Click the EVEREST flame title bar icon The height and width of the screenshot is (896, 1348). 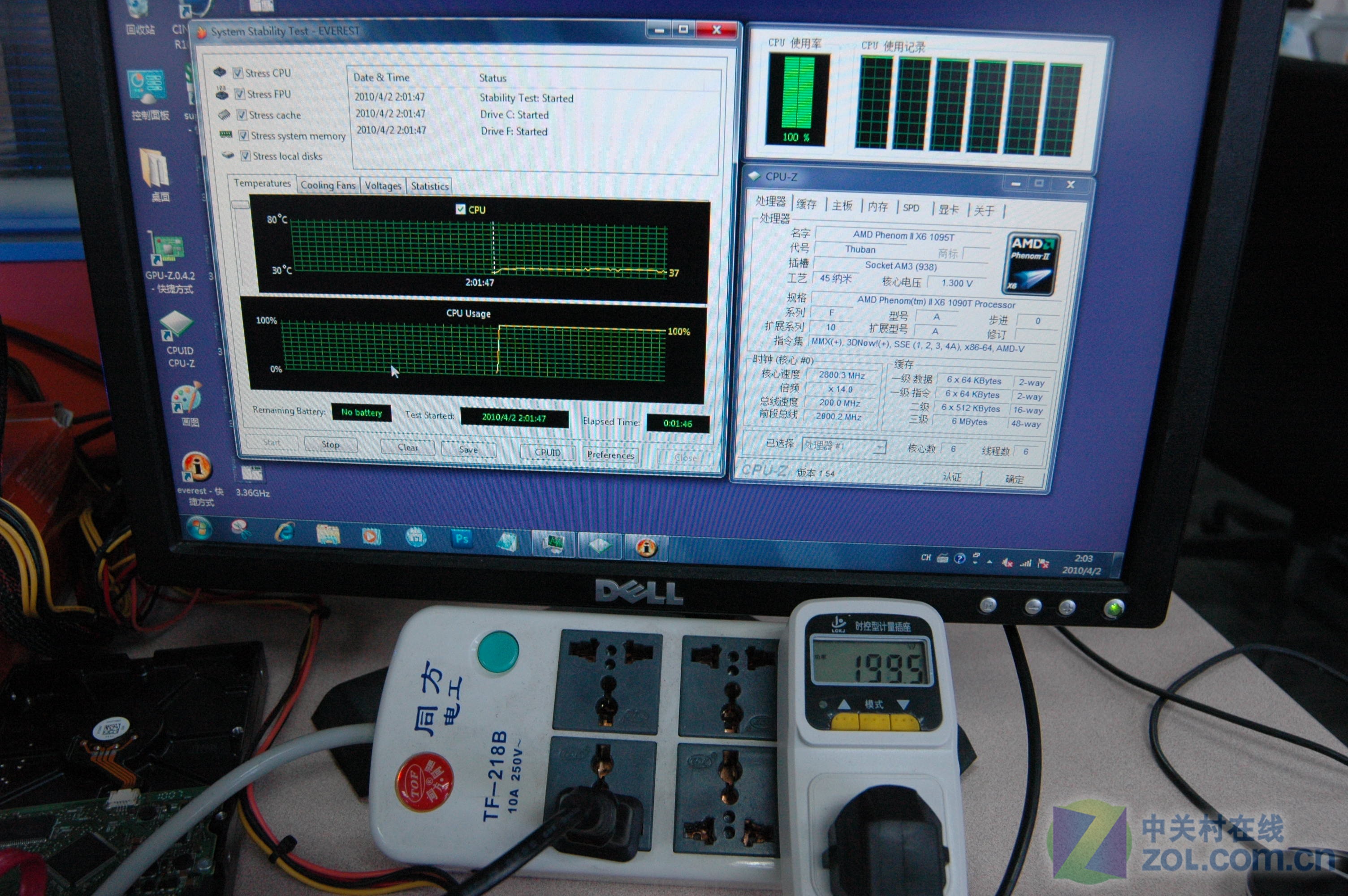[201, 32]
